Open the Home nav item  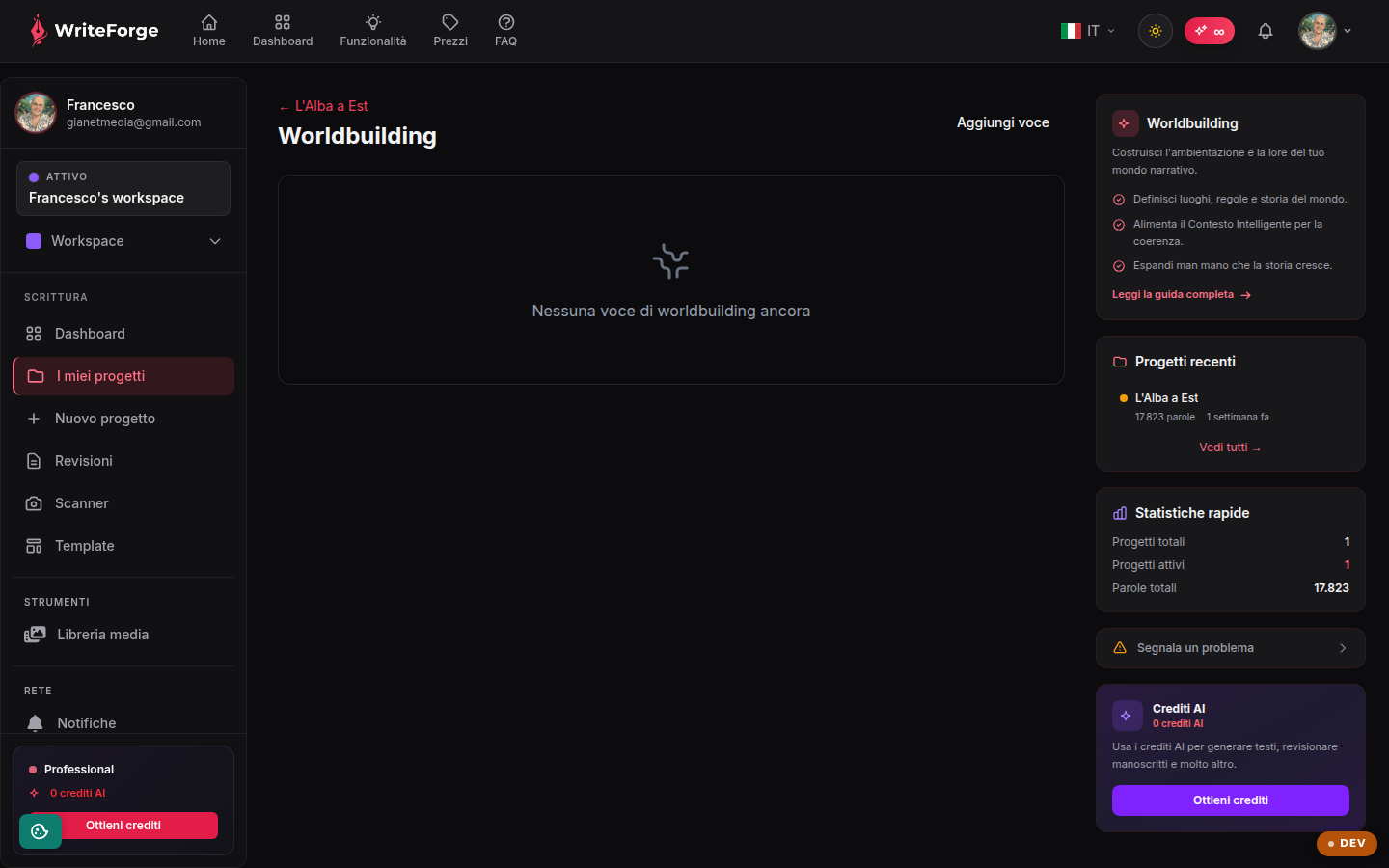[x=209, y=31]
